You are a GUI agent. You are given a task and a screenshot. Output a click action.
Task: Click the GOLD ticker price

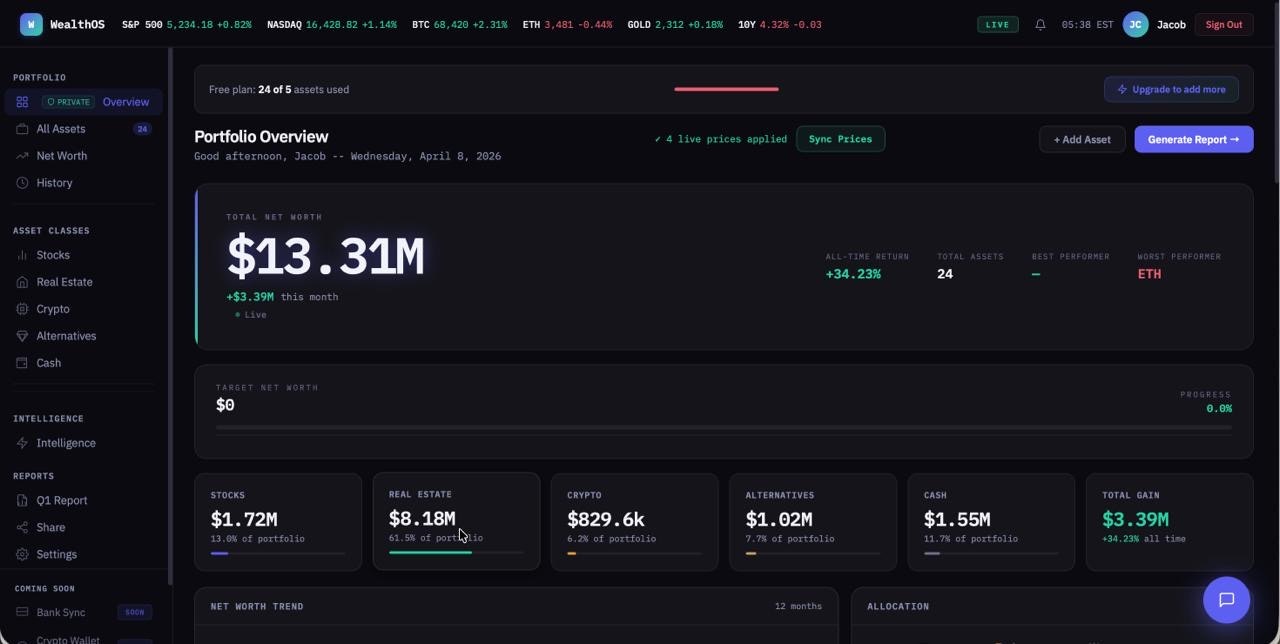pos(670,25)
